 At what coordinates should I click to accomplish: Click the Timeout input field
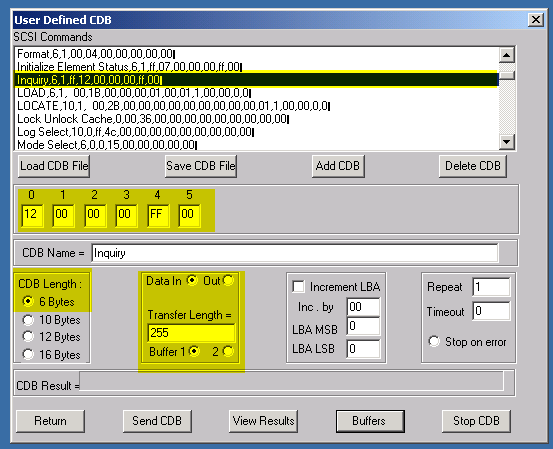pyautogui.click(x=491, y=311)
